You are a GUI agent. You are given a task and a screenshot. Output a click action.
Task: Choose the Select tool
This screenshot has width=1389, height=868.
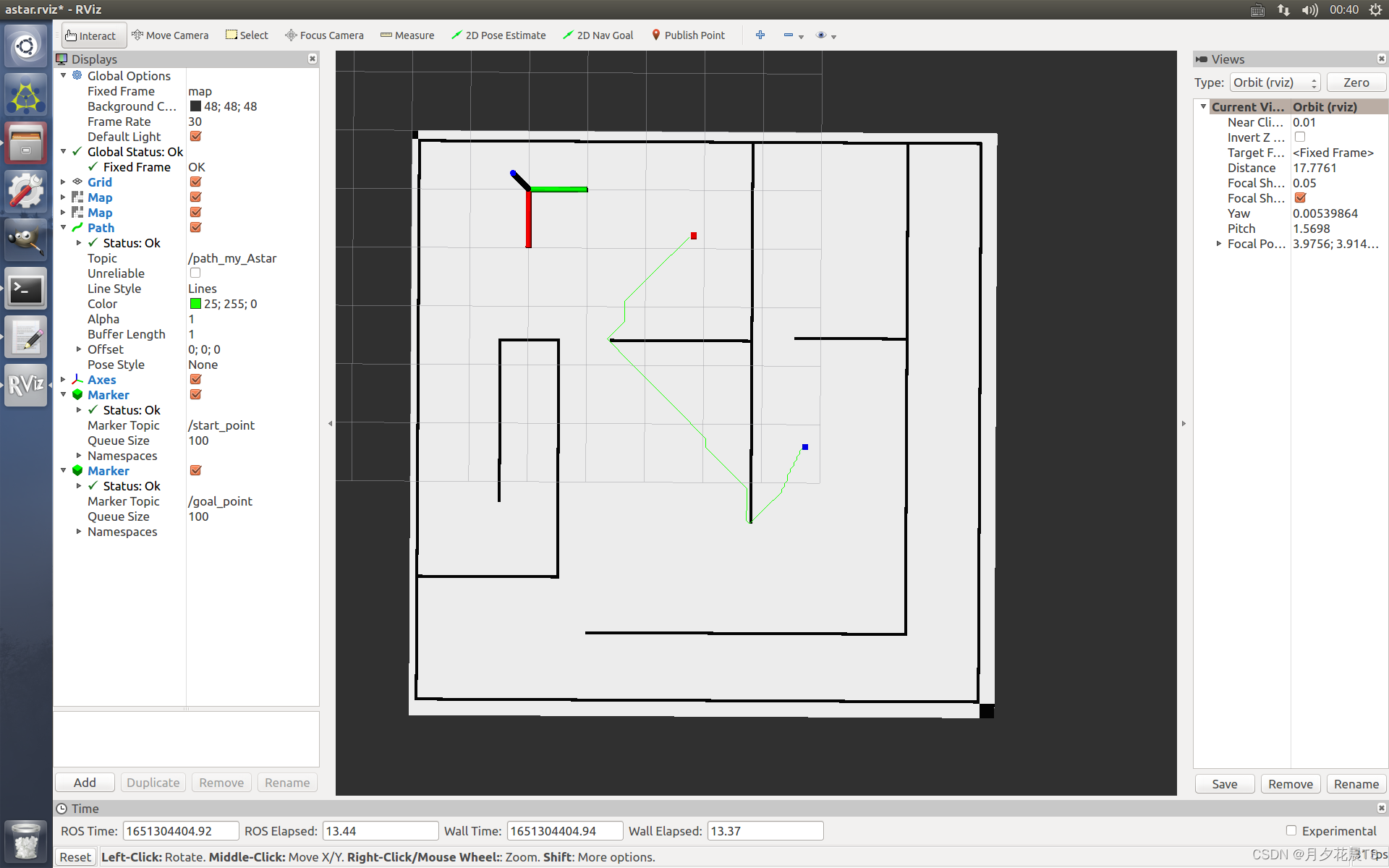[247, 35]
